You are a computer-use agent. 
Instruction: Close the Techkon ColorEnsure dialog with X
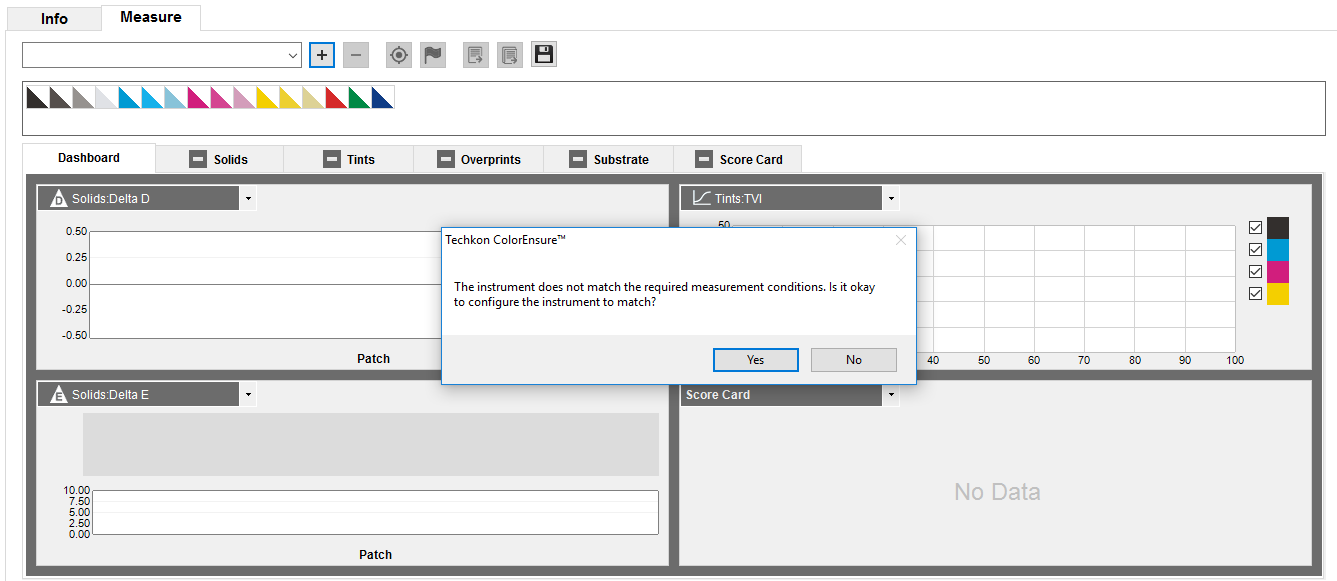click(x=901, y=240)
